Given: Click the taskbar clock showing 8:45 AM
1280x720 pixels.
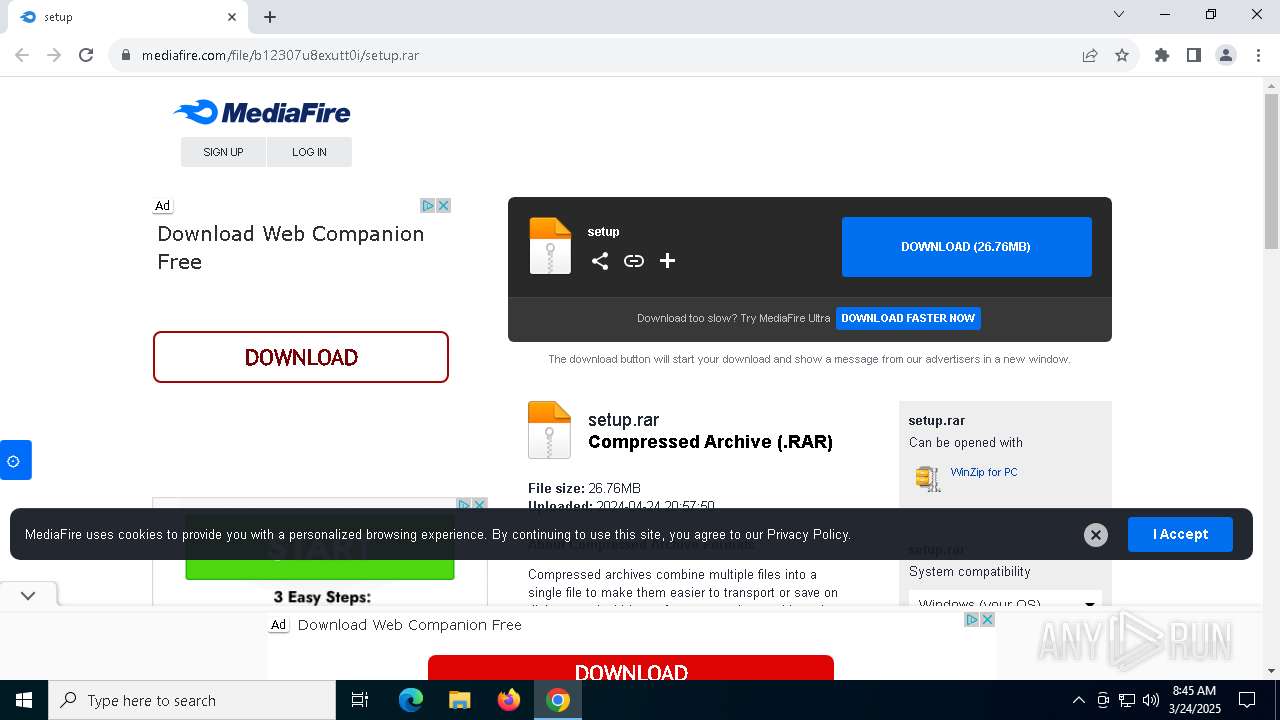Looking at the screenshot, I should 1194,700.
